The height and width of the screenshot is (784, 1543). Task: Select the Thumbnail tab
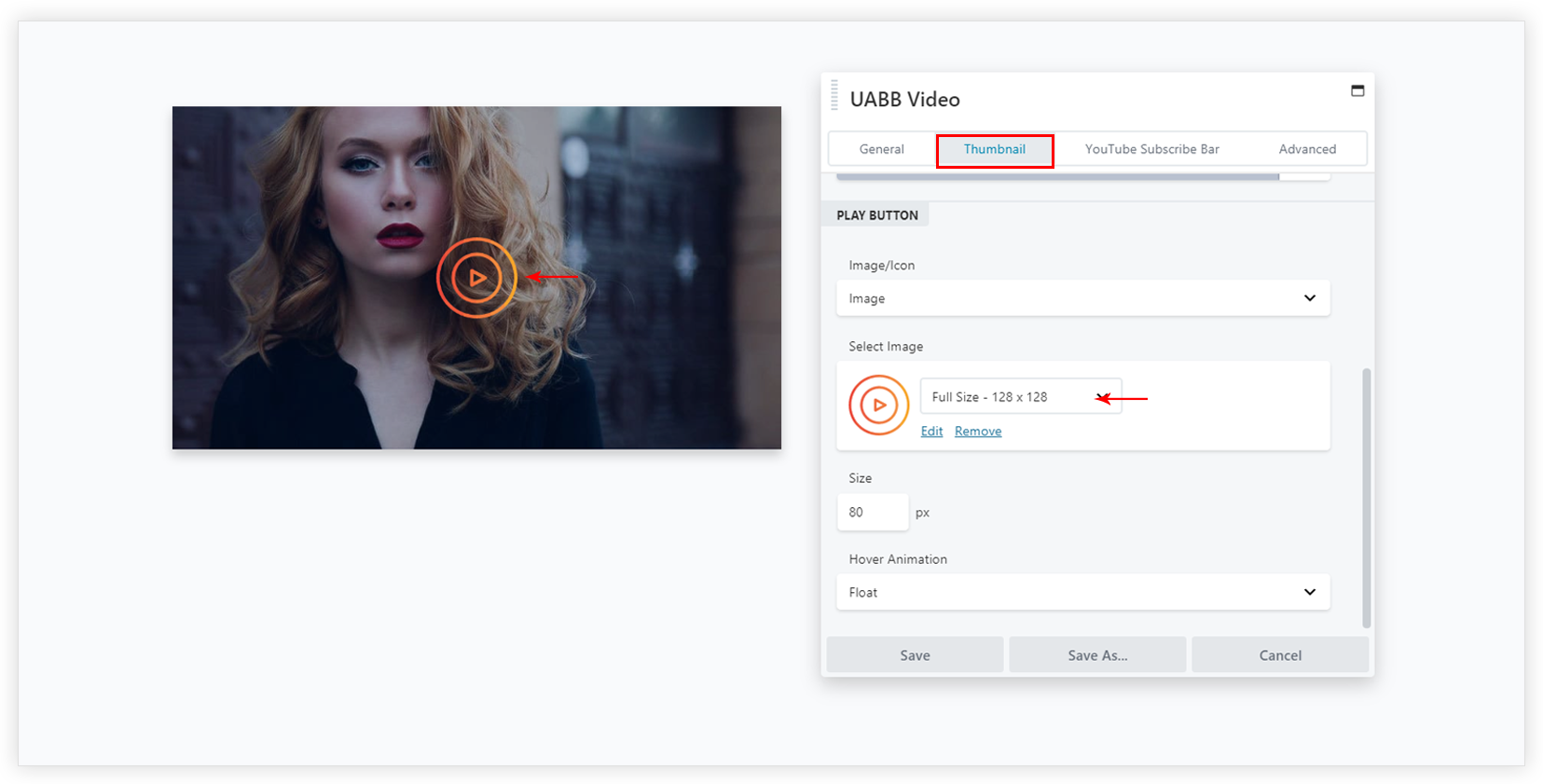pyautogui.click(x=994, y=149)
